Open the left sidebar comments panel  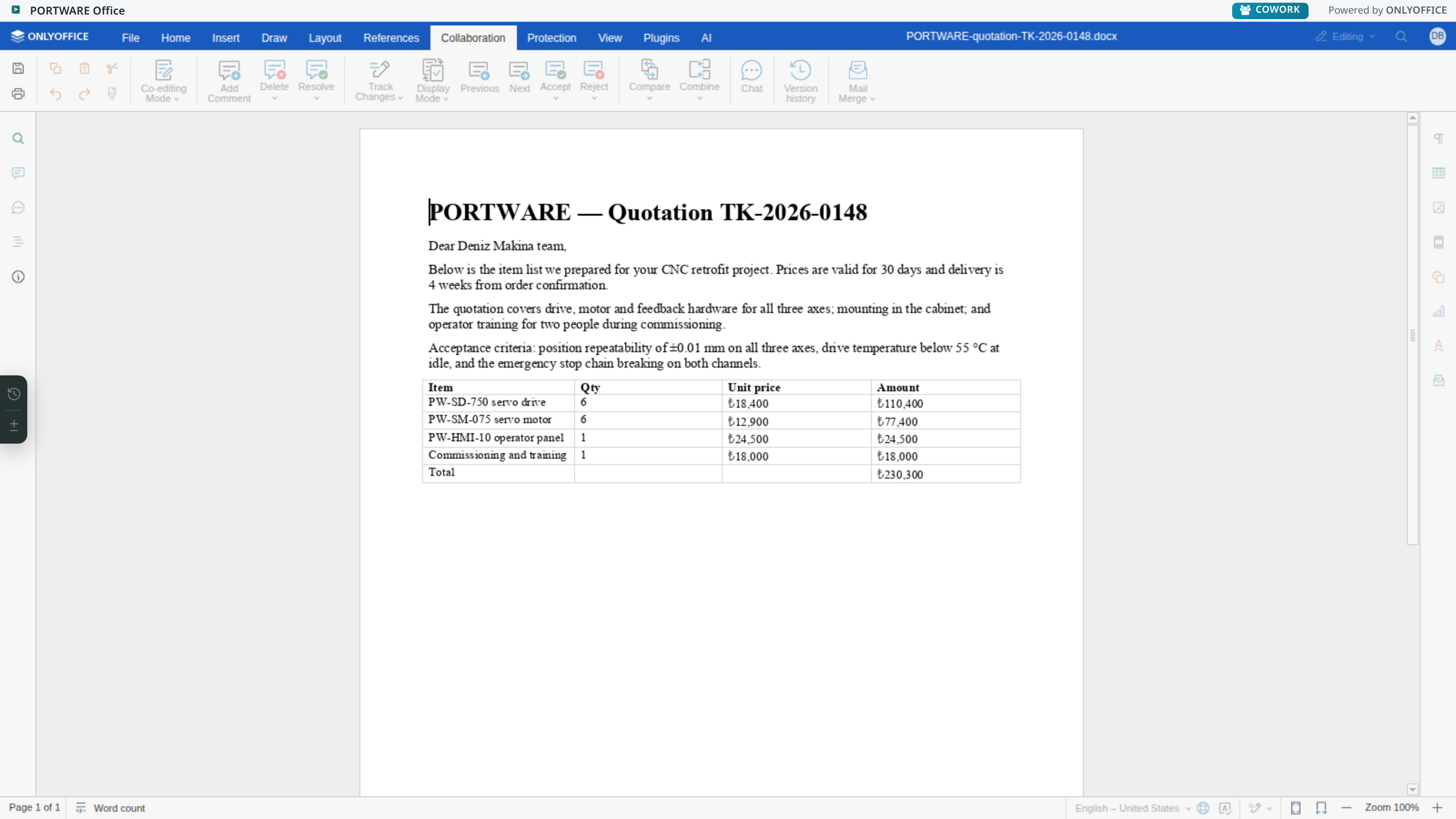[x=18, y=173]
